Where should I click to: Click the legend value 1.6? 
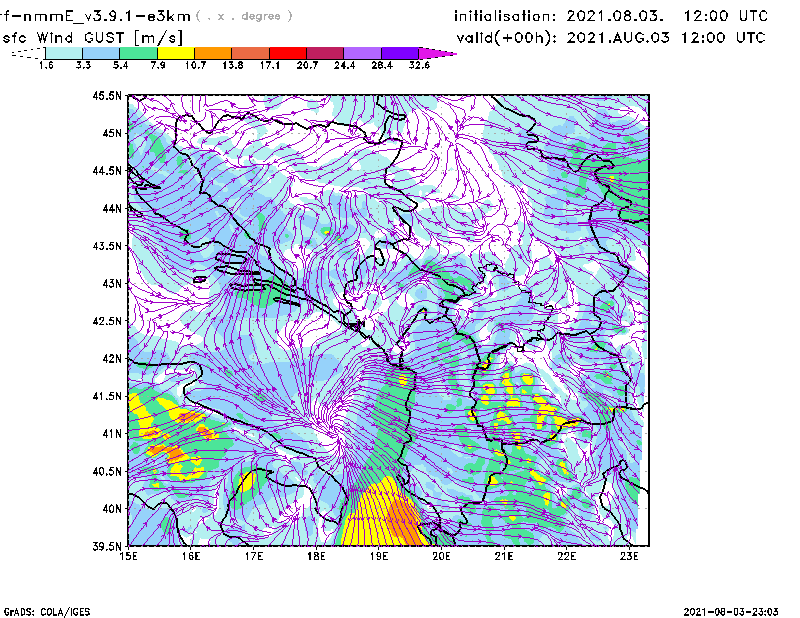pos(46,65)
